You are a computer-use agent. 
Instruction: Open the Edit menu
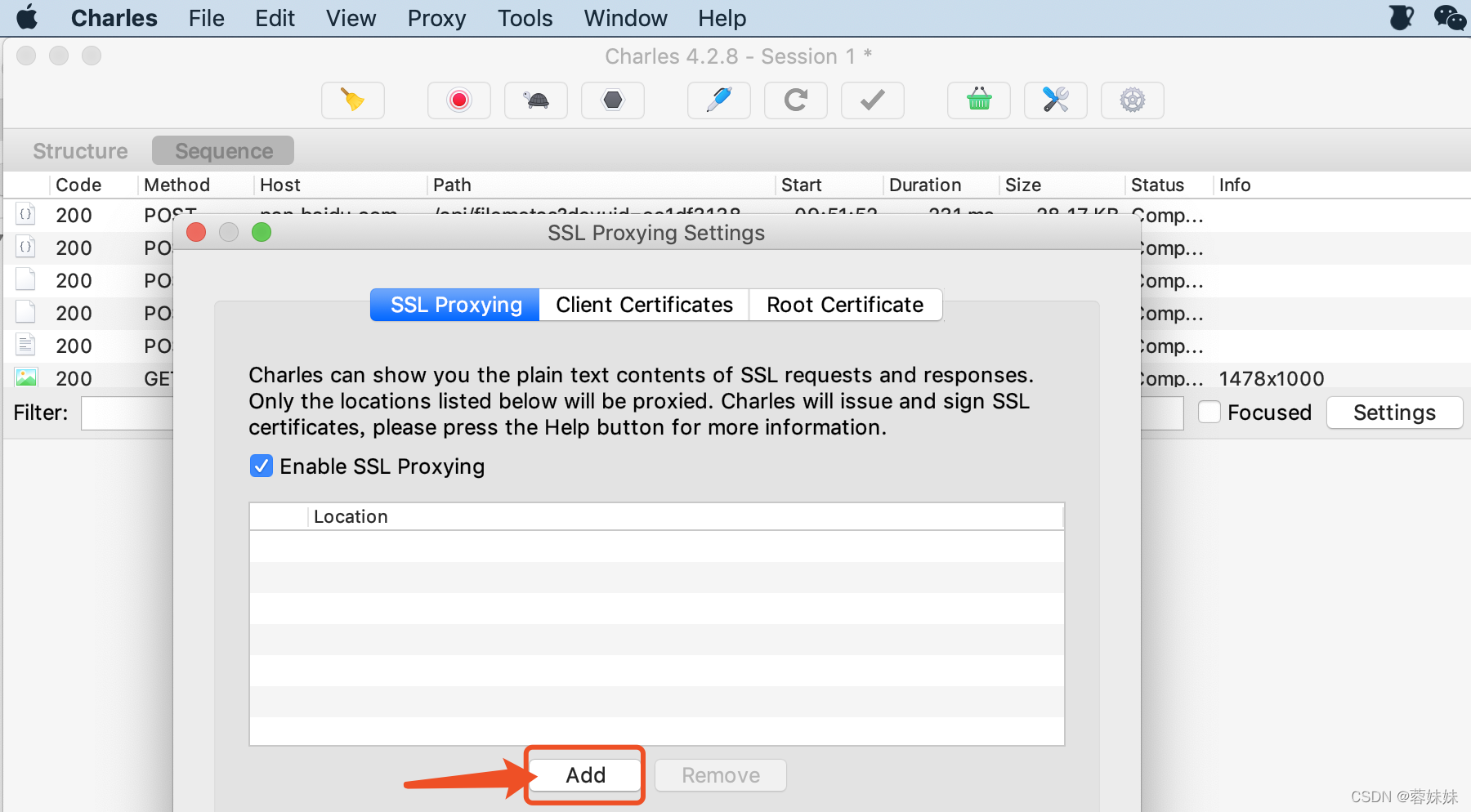coord(275,18)
